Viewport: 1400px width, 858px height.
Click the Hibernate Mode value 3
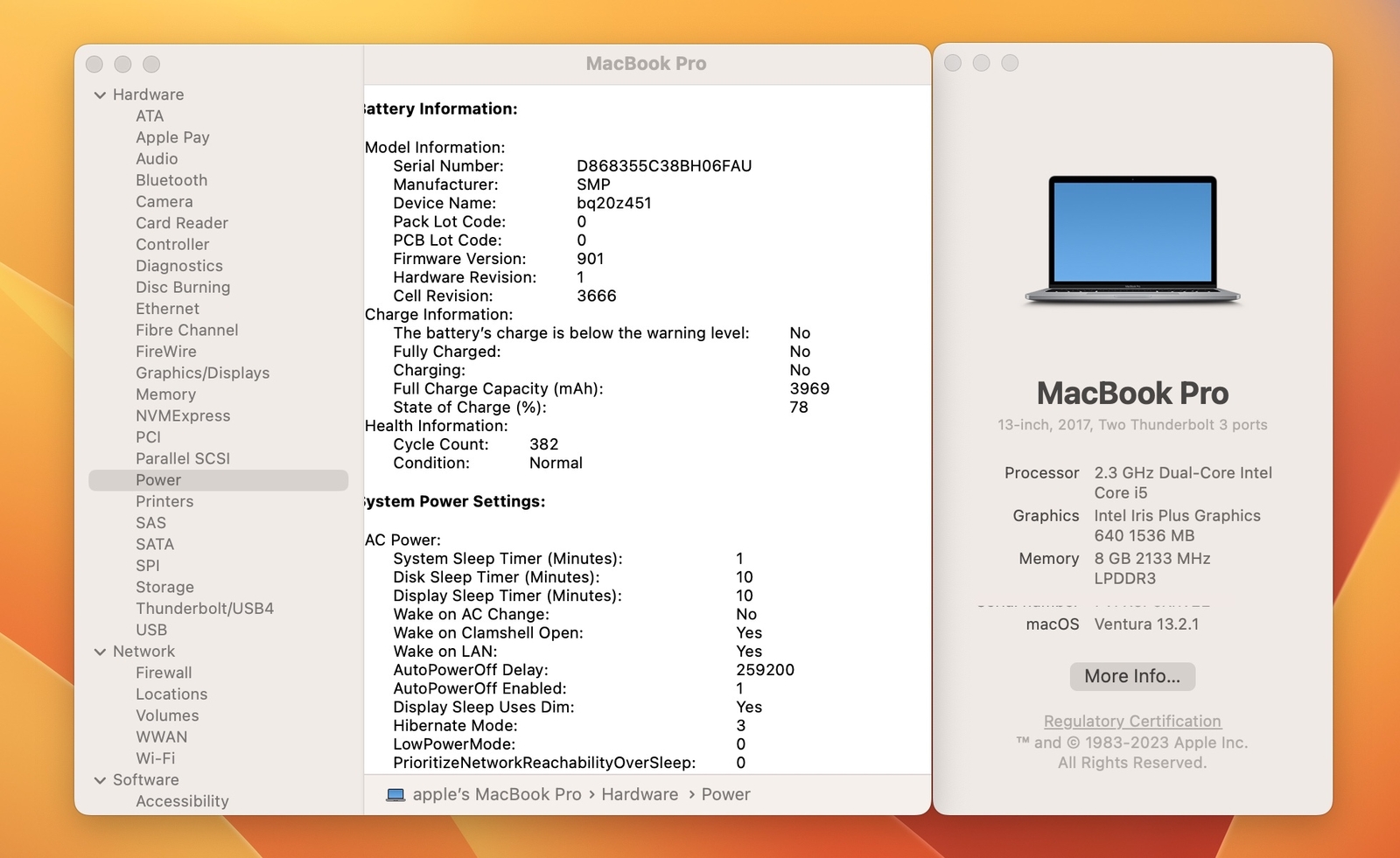pos(741,726)
